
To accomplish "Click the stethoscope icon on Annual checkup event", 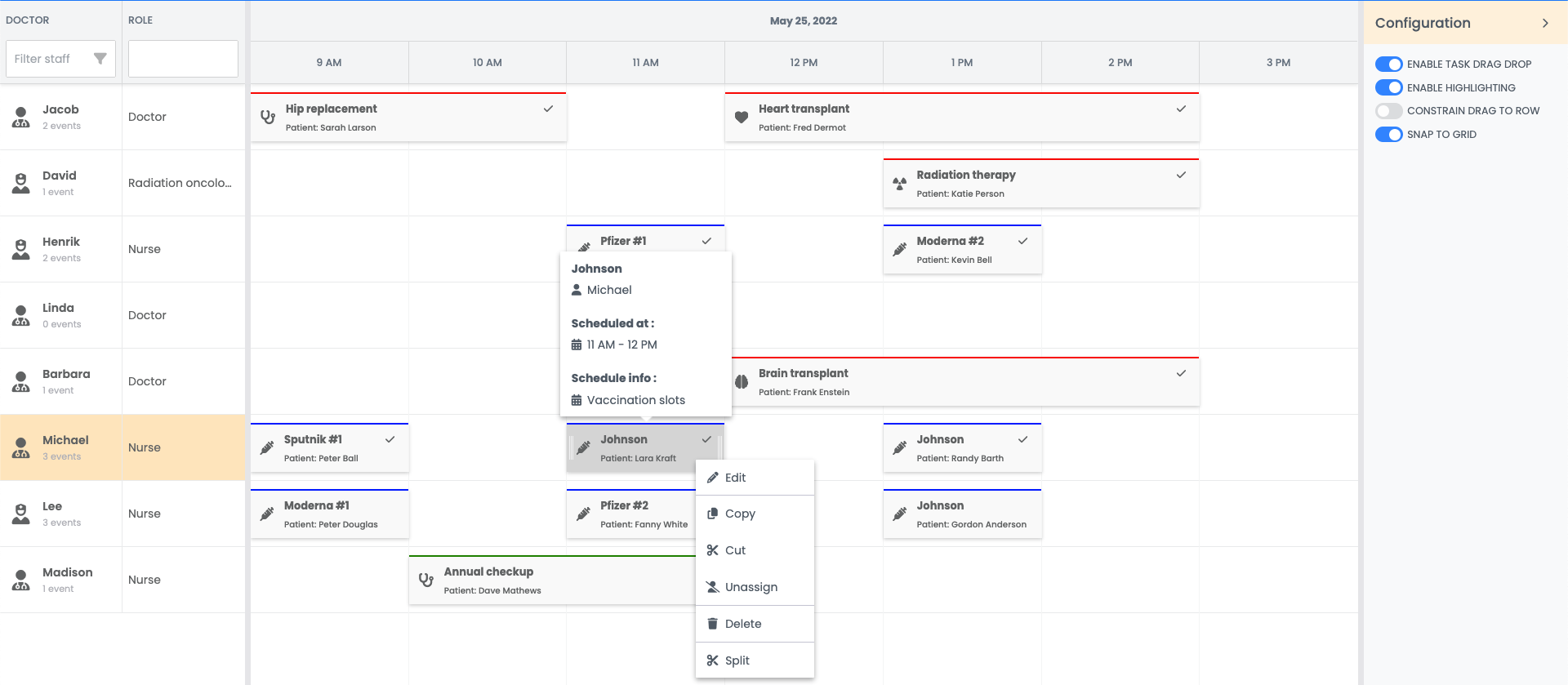I will [425, 580].
